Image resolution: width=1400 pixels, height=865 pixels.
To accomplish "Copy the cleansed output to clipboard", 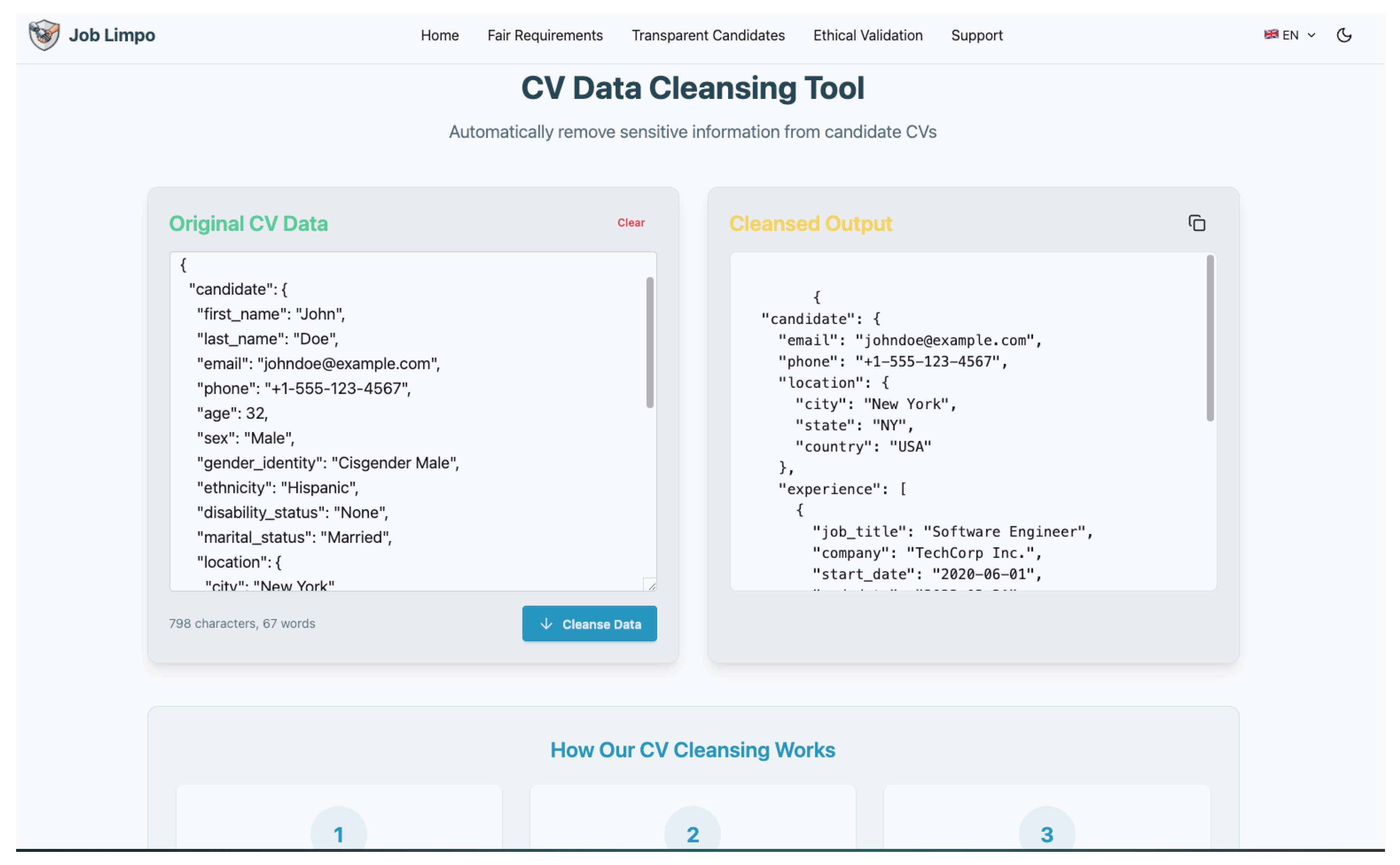I will pos(1196,223).
